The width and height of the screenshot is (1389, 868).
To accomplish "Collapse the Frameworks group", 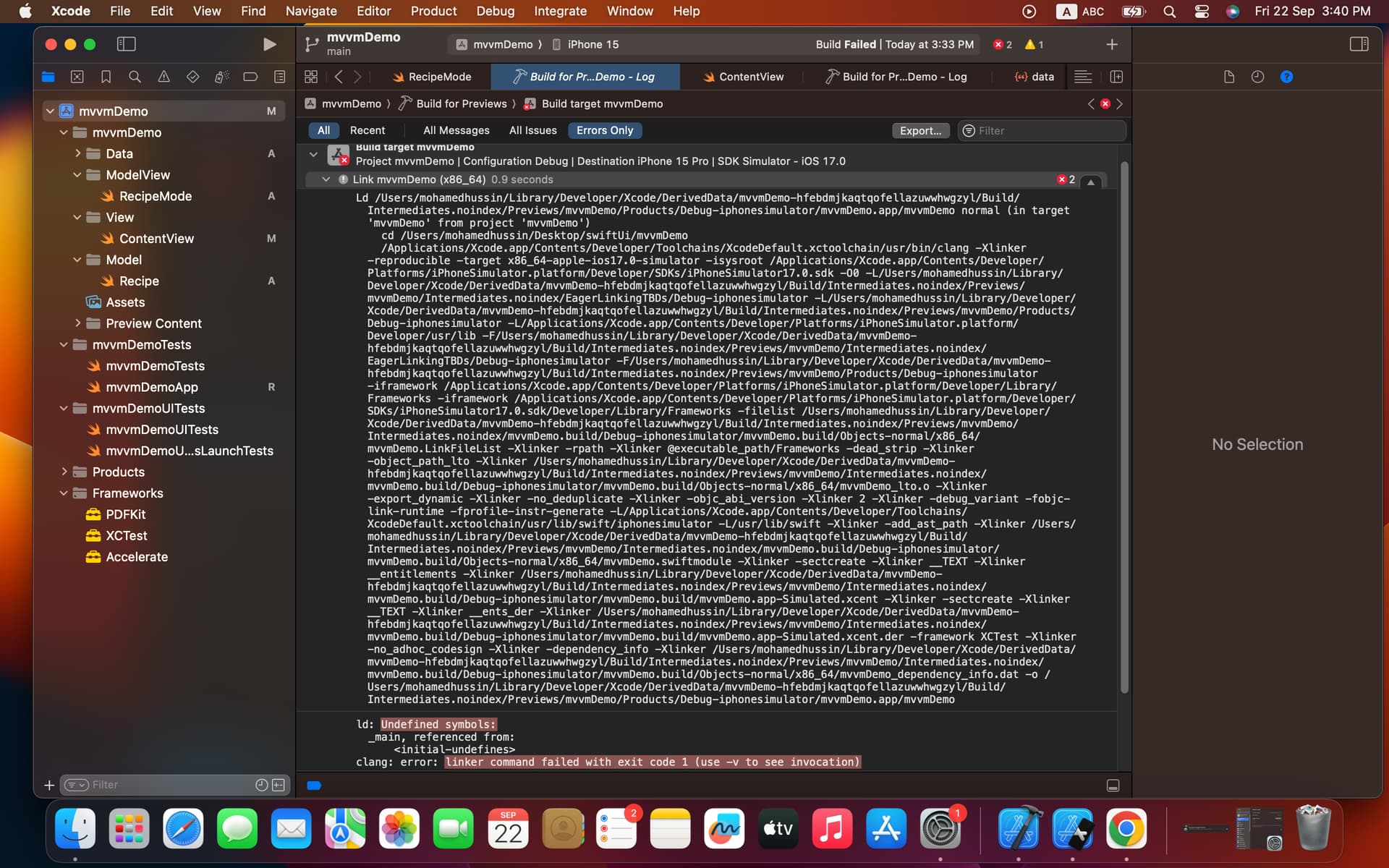I will point(64,493).
